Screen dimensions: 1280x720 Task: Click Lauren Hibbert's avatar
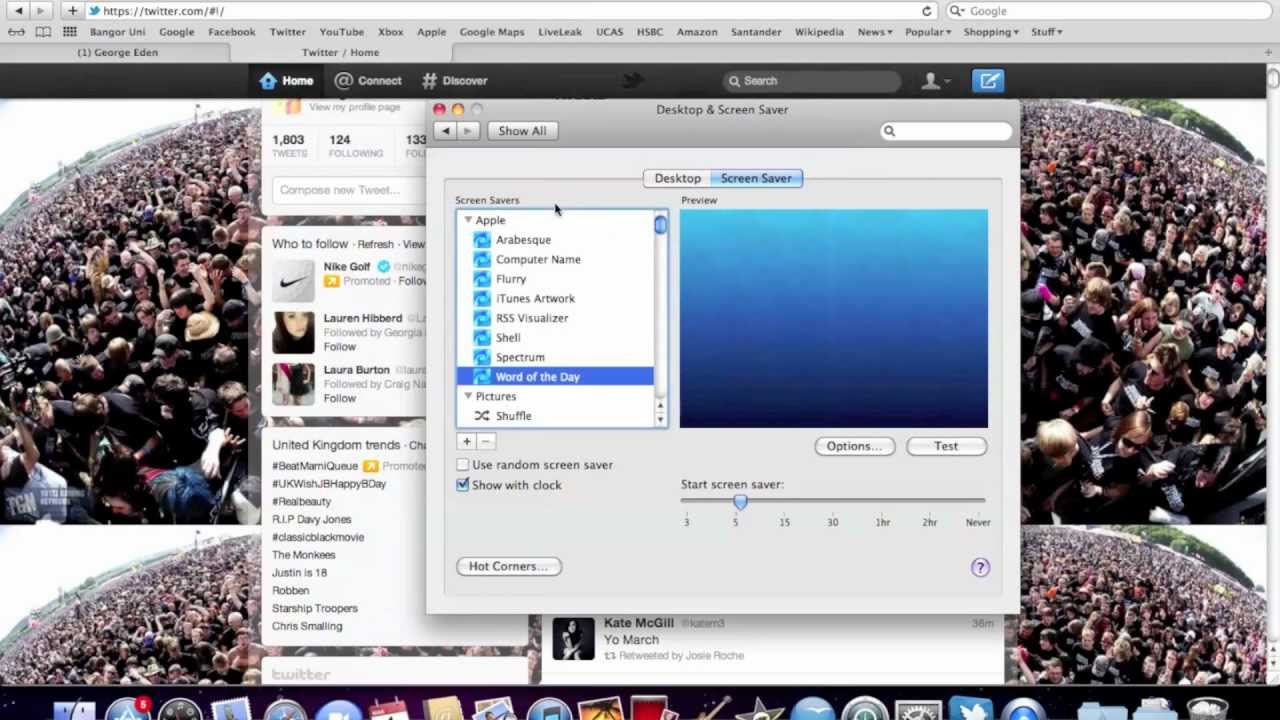point(293,333)
